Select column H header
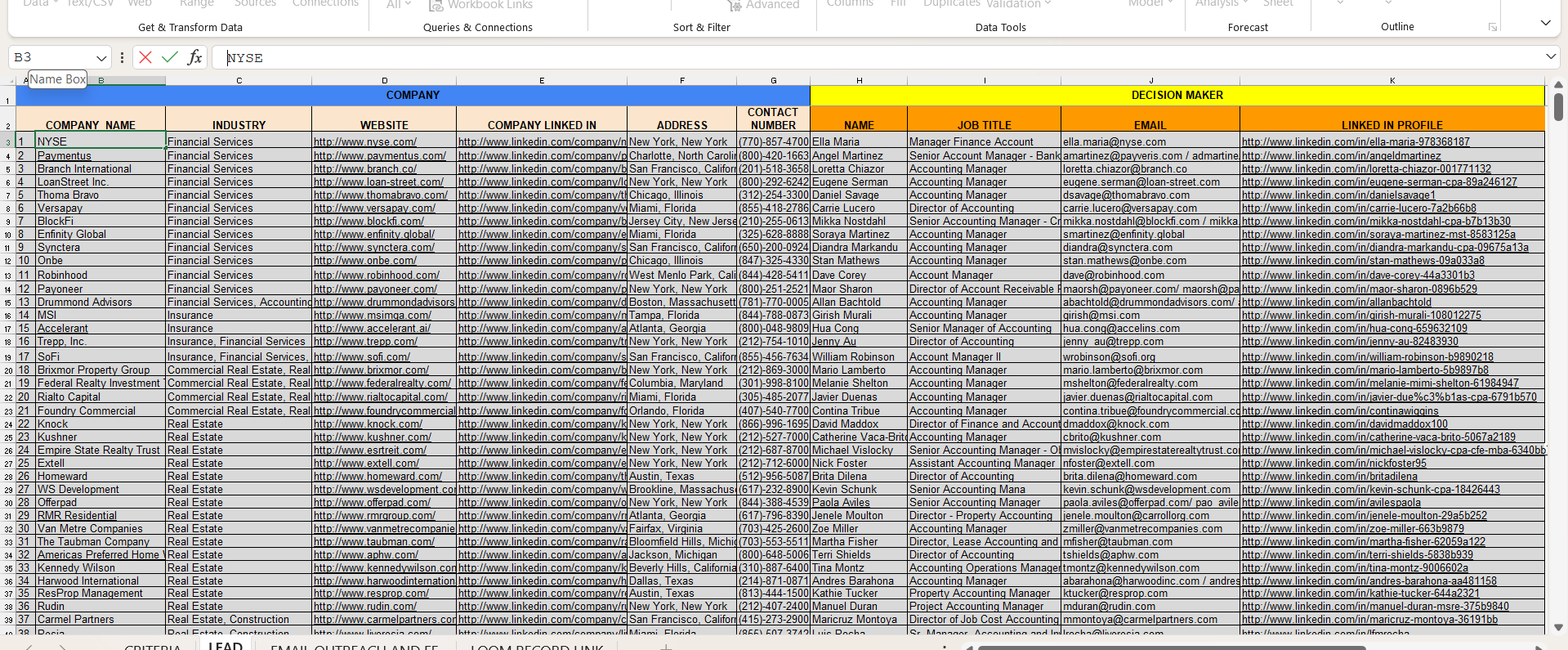 pyautogui.click(x=859, y=81)
